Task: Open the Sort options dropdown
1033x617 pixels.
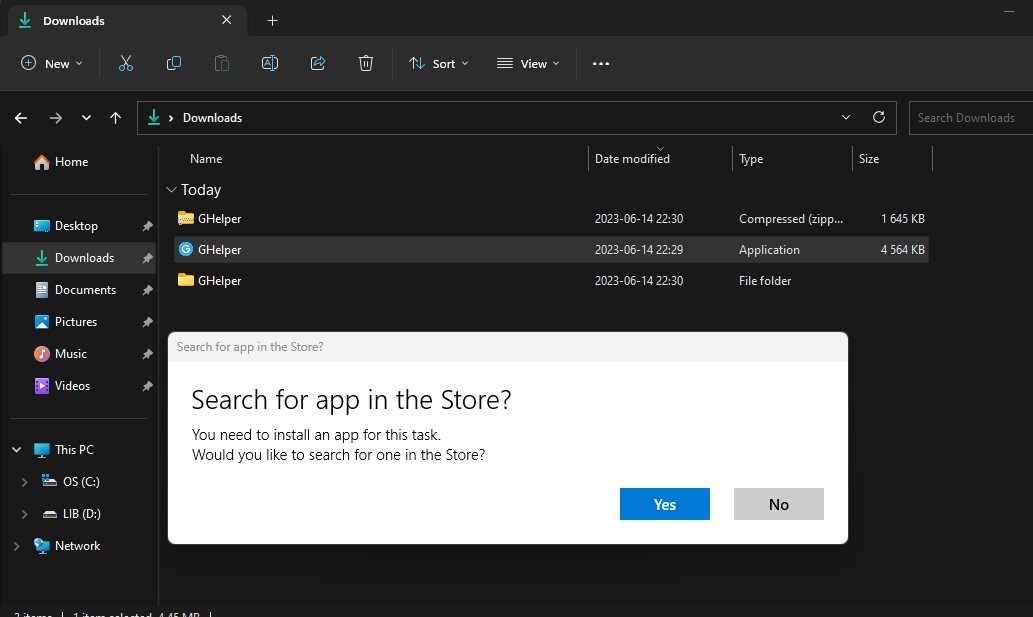Action: pyautogui.click(x=438, y=63)
